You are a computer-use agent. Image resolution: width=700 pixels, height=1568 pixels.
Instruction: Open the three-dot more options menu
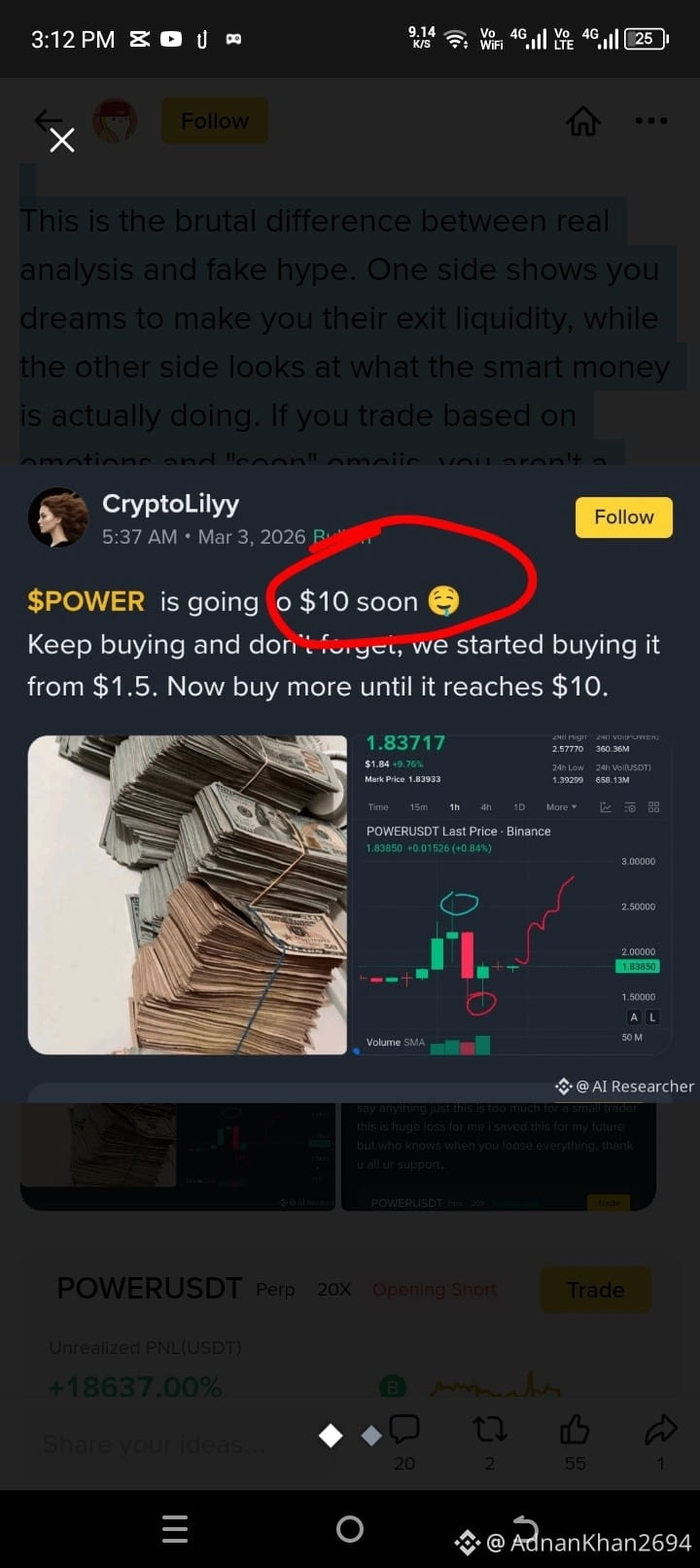tap(650, 121)
